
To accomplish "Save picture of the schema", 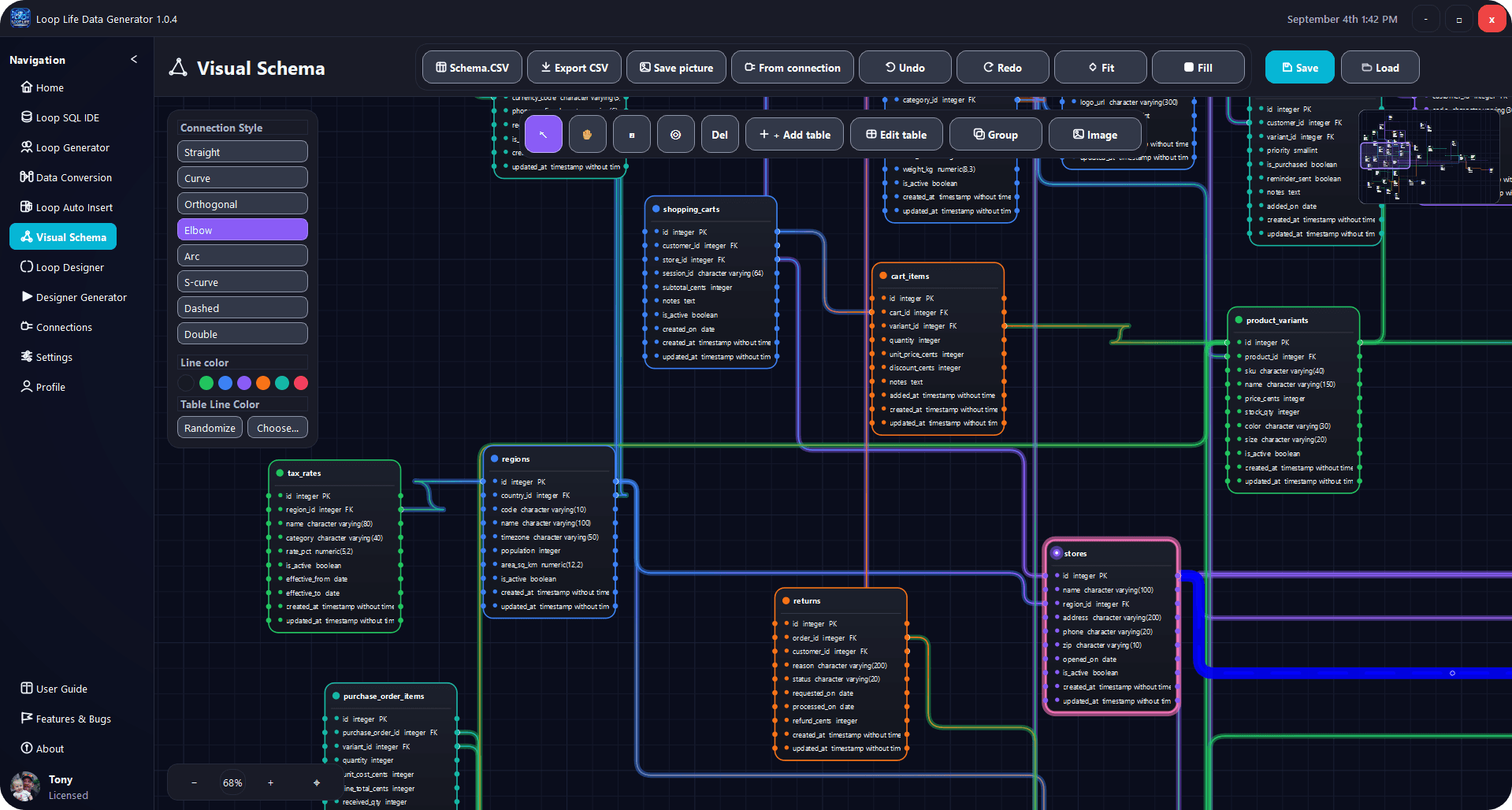I will tap(675, 67).
